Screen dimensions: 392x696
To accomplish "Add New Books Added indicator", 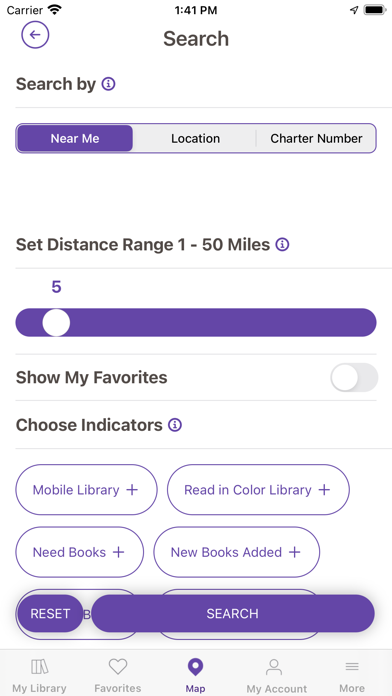I will point(237,552).
